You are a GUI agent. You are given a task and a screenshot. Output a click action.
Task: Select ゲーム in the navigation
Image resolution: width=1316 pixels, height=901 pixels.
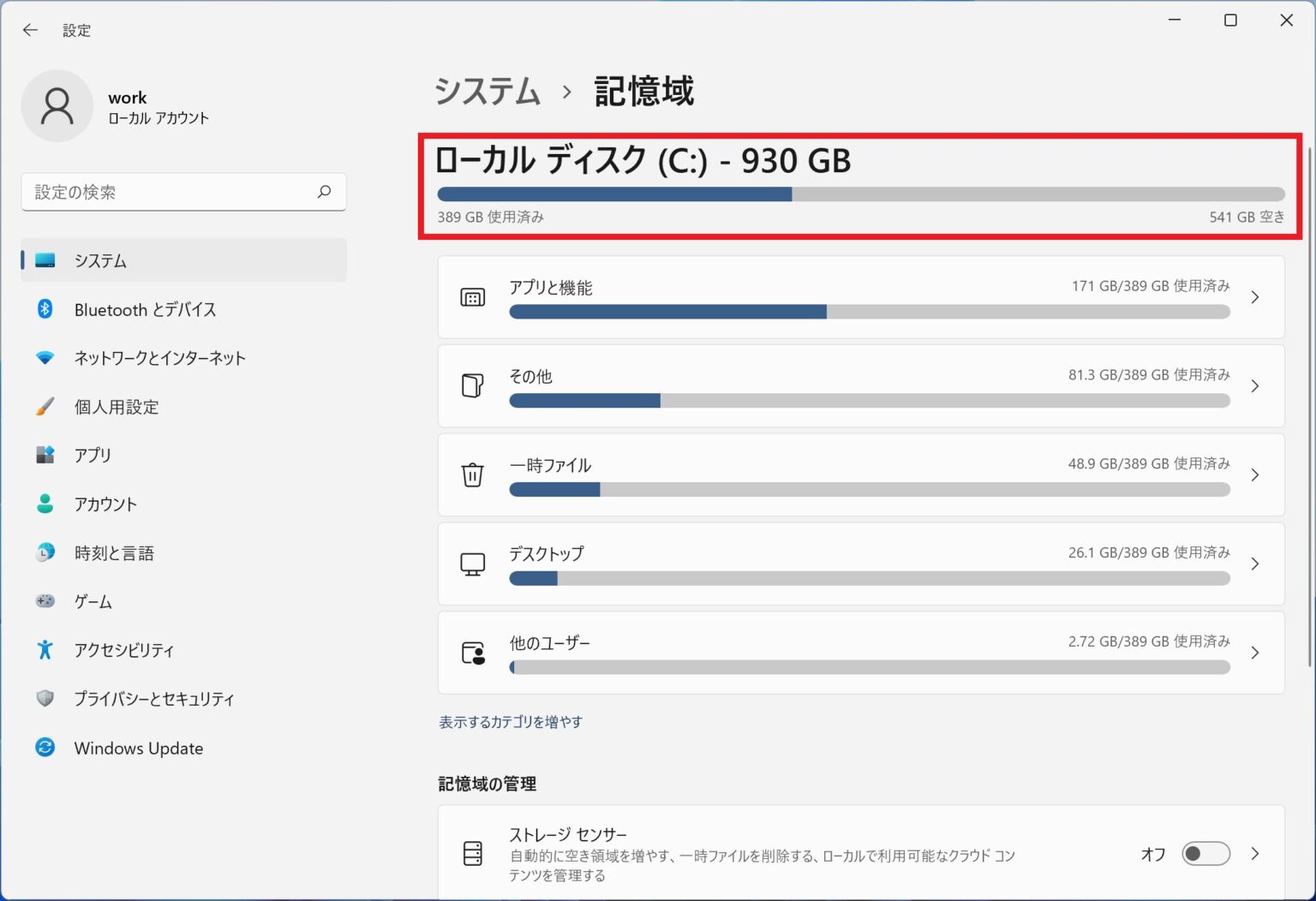point(93,601)
